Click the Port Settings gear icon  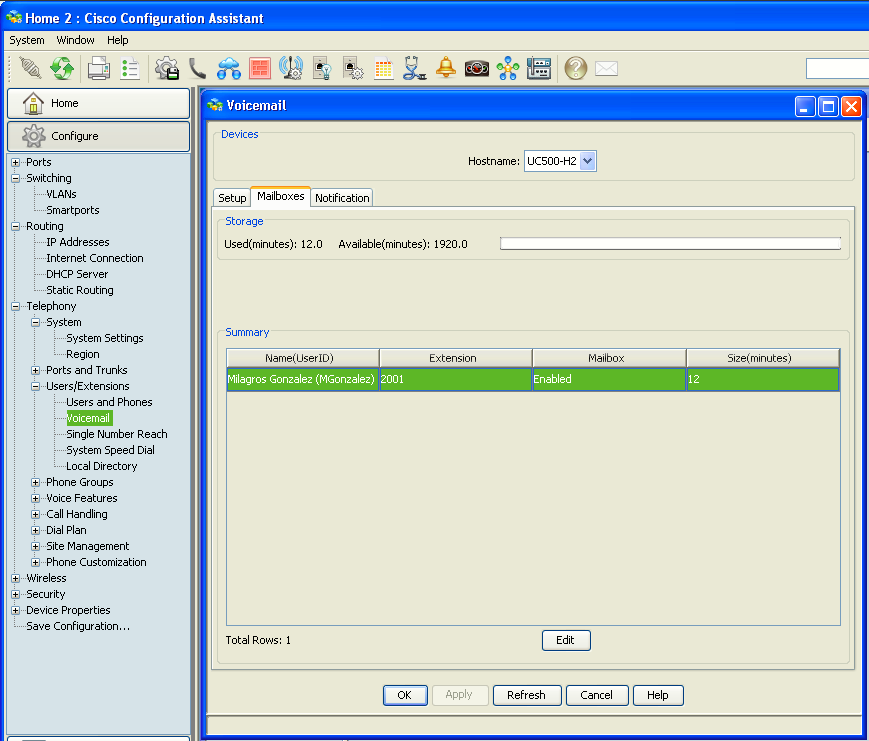click(x=353, y=68)
